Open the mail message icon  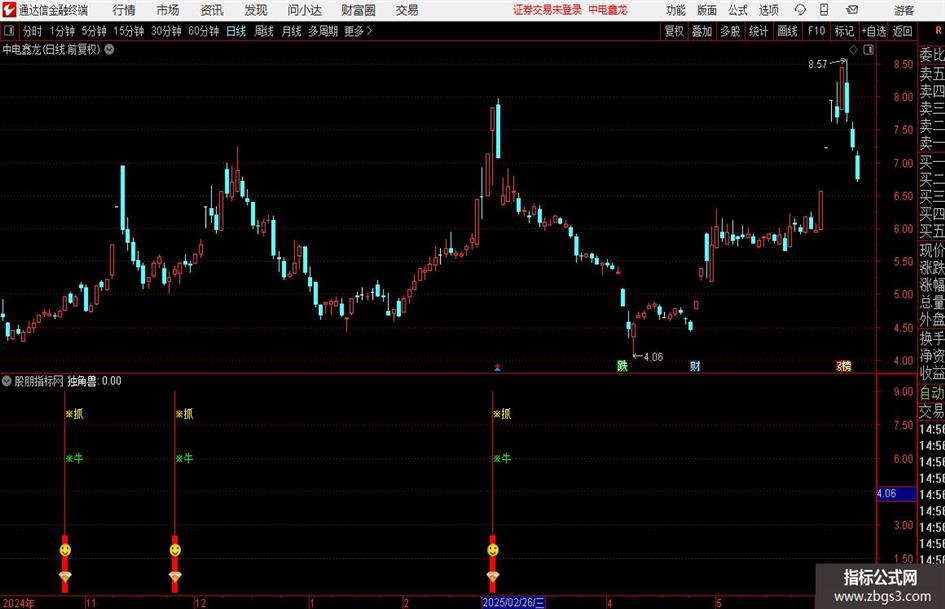(852, 10)
